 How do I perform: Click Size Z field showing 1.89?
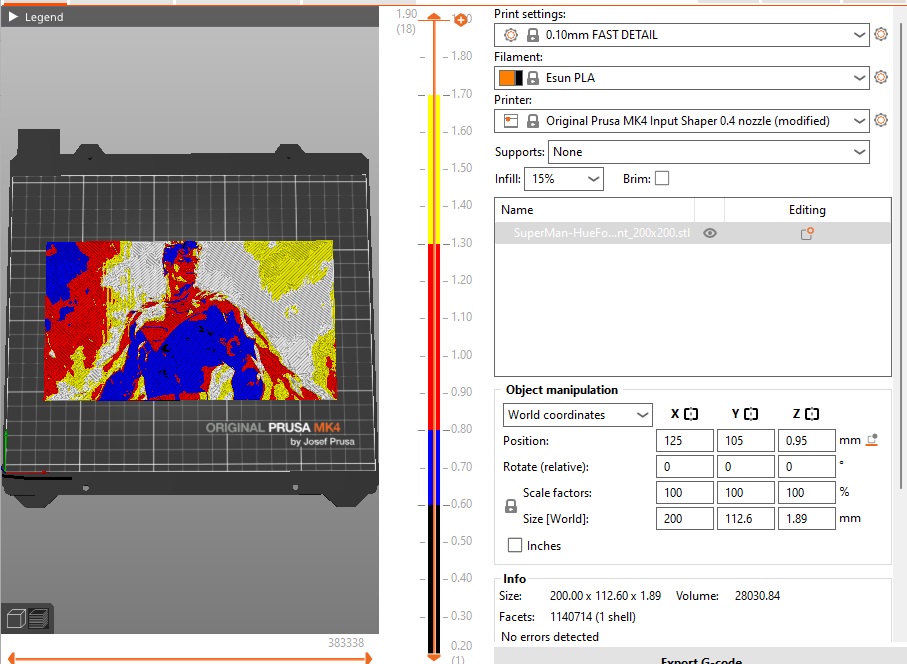point(806,519)
